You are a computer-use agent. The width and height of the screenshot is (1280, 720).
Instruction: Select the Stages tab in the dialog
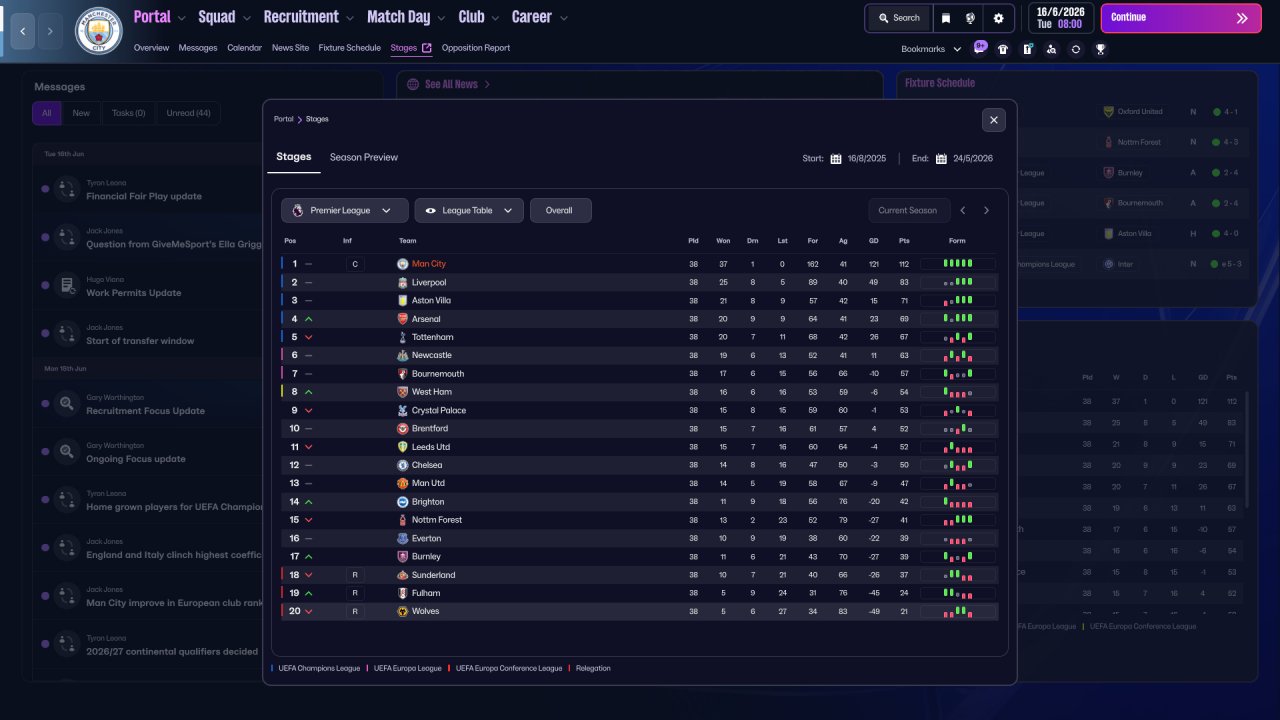294,157
